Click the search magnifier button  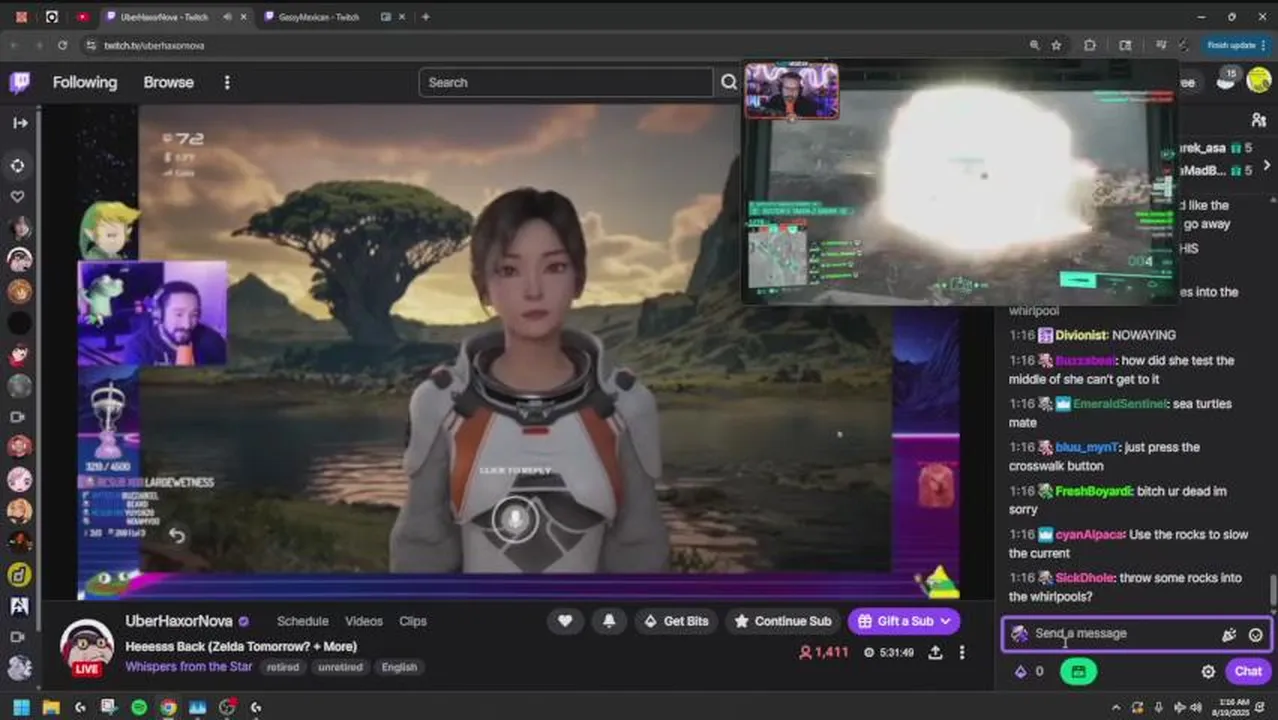coord(729,82)
